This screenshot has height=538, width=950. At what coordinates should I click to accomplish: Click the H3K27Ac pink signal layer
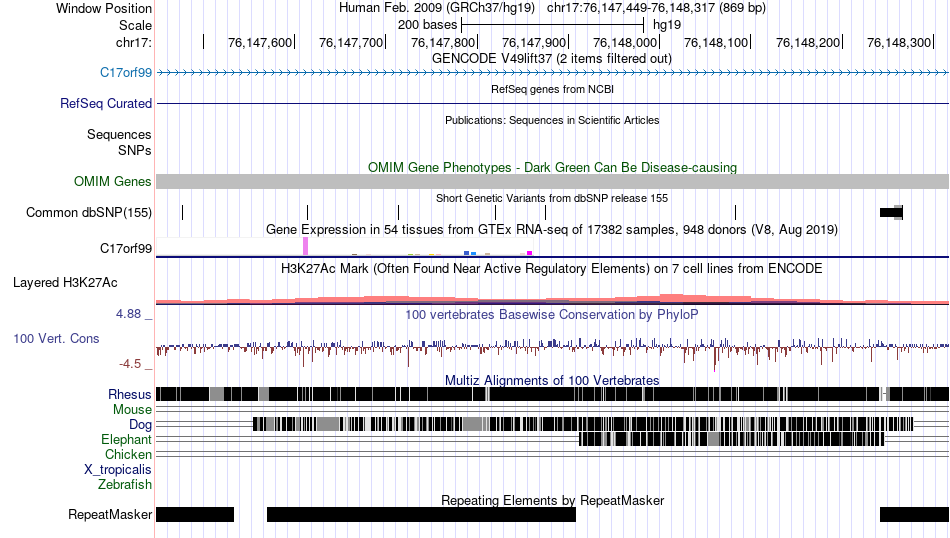pos(553,299)
